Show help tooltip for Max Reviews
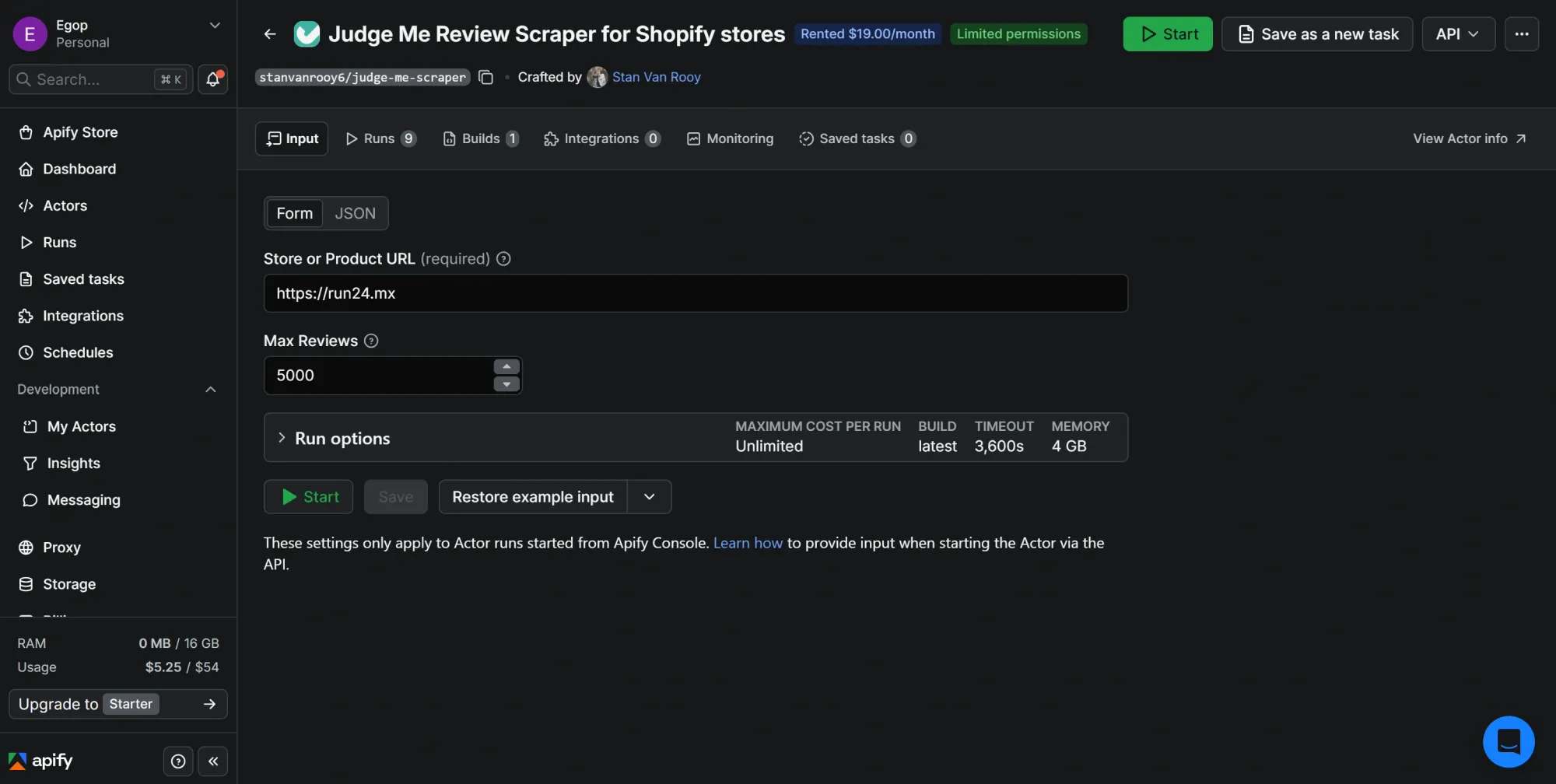This screenshot has height=784, width=1556. (x=371, y=341)
